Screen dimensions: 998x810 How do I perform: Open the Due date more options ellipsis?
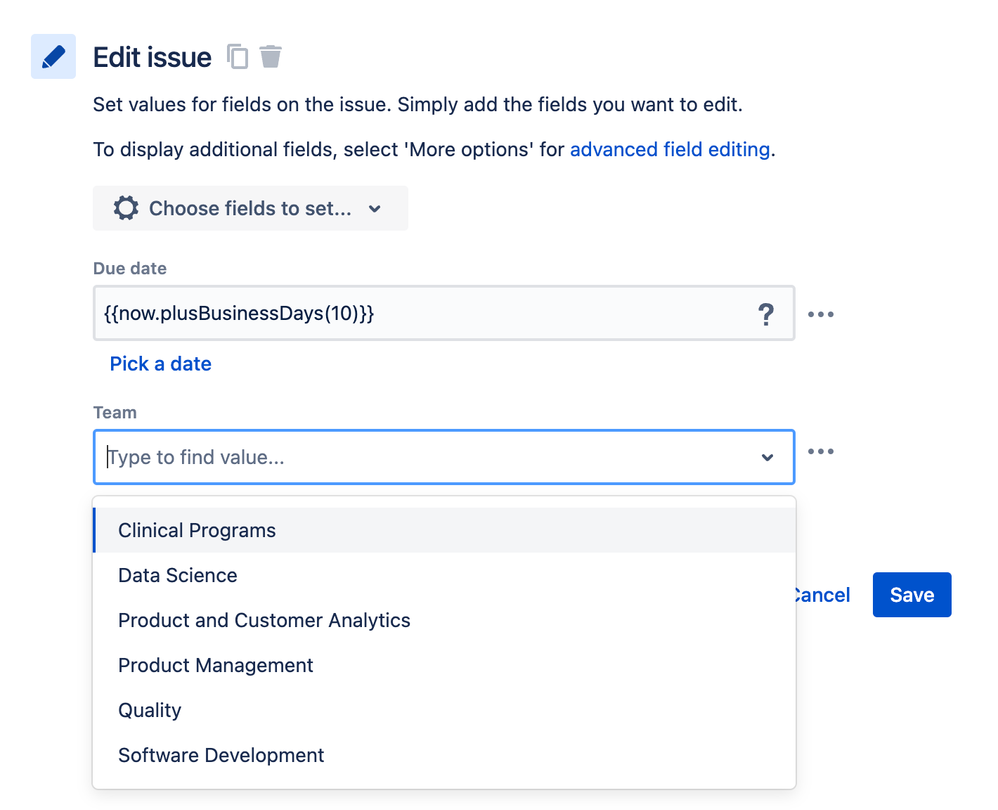pyautogui.click(x=820, y=314)
